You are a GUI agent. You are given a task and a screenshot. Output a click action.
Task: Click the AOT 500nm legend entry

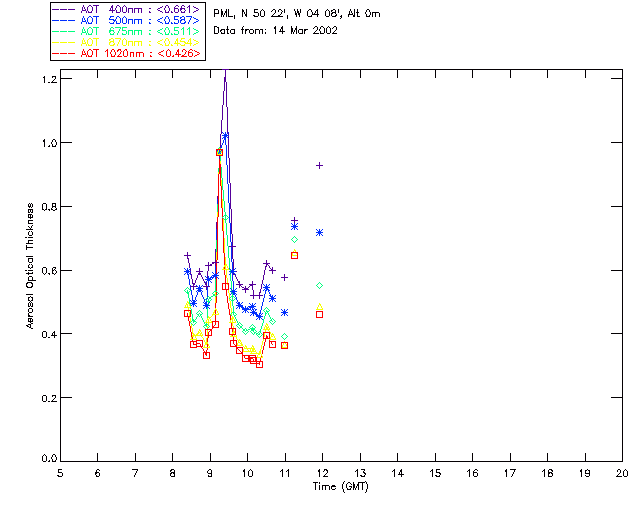[127, 20]
